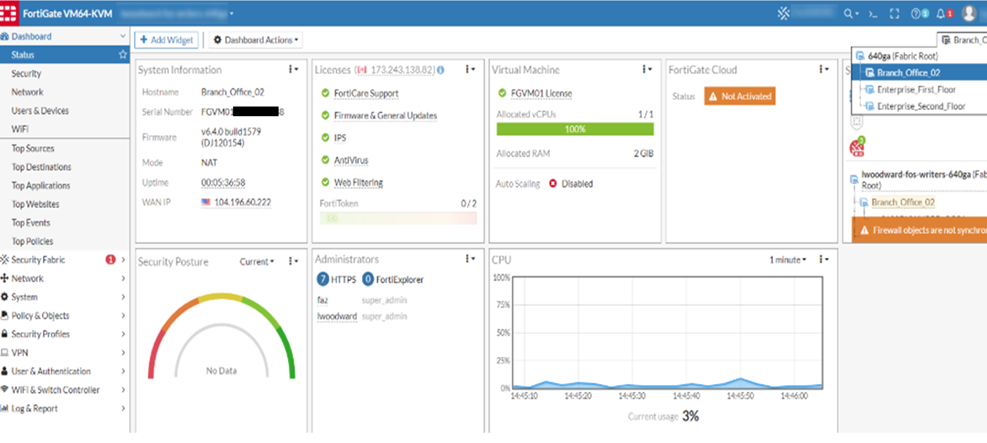Open the FortiCare Support link
This screenshot has width=987, height=443.
(x=365, y=93)
